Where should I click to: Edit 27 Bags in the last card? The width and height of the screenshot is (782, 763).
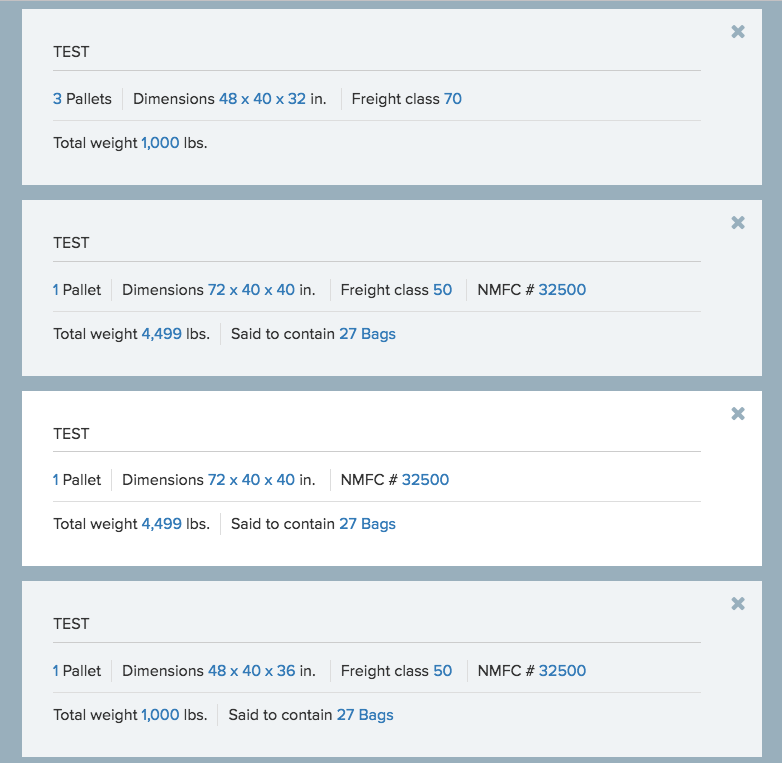365,715
